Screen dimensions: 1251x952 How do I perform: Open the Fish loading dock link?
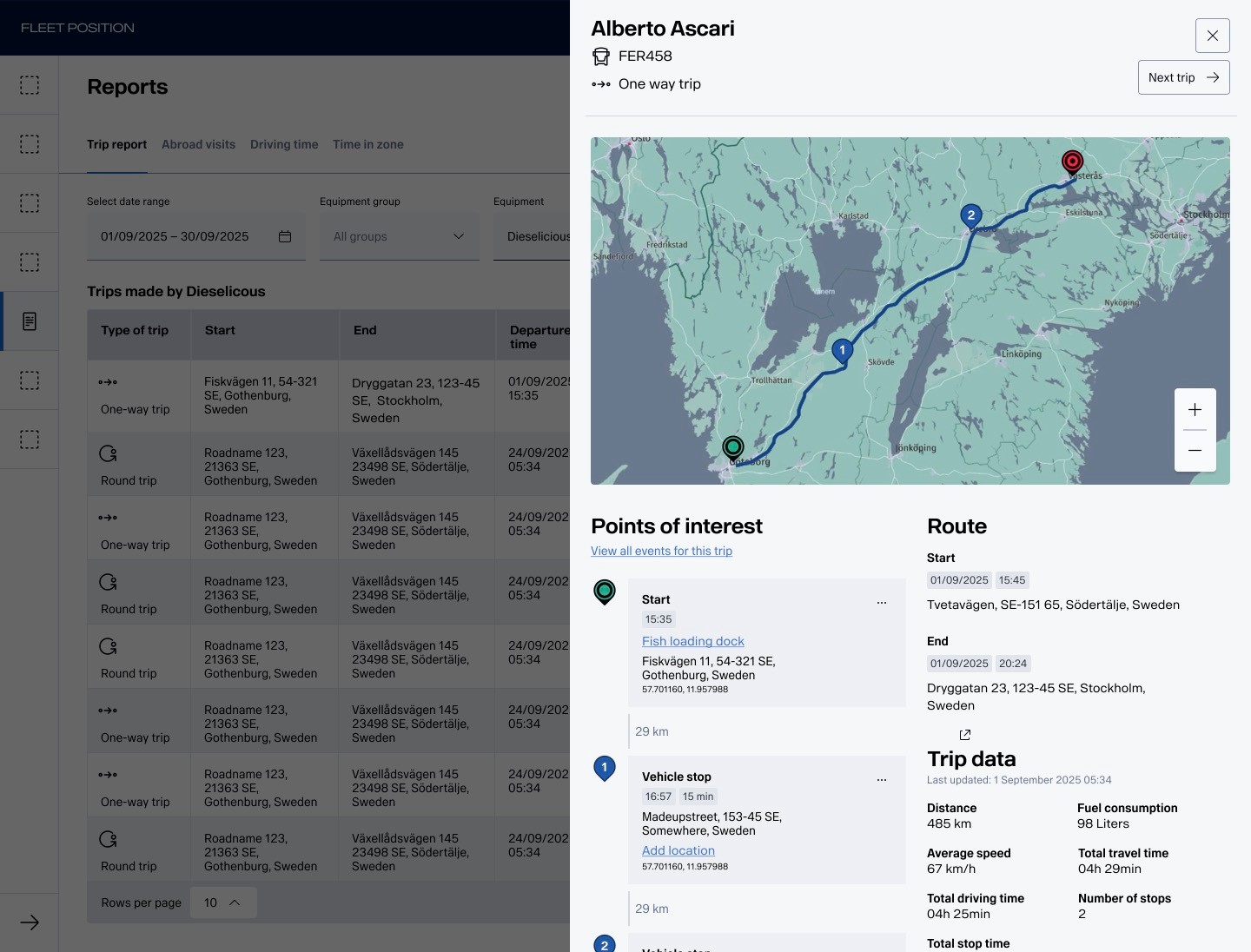click(x=692, y=641)
